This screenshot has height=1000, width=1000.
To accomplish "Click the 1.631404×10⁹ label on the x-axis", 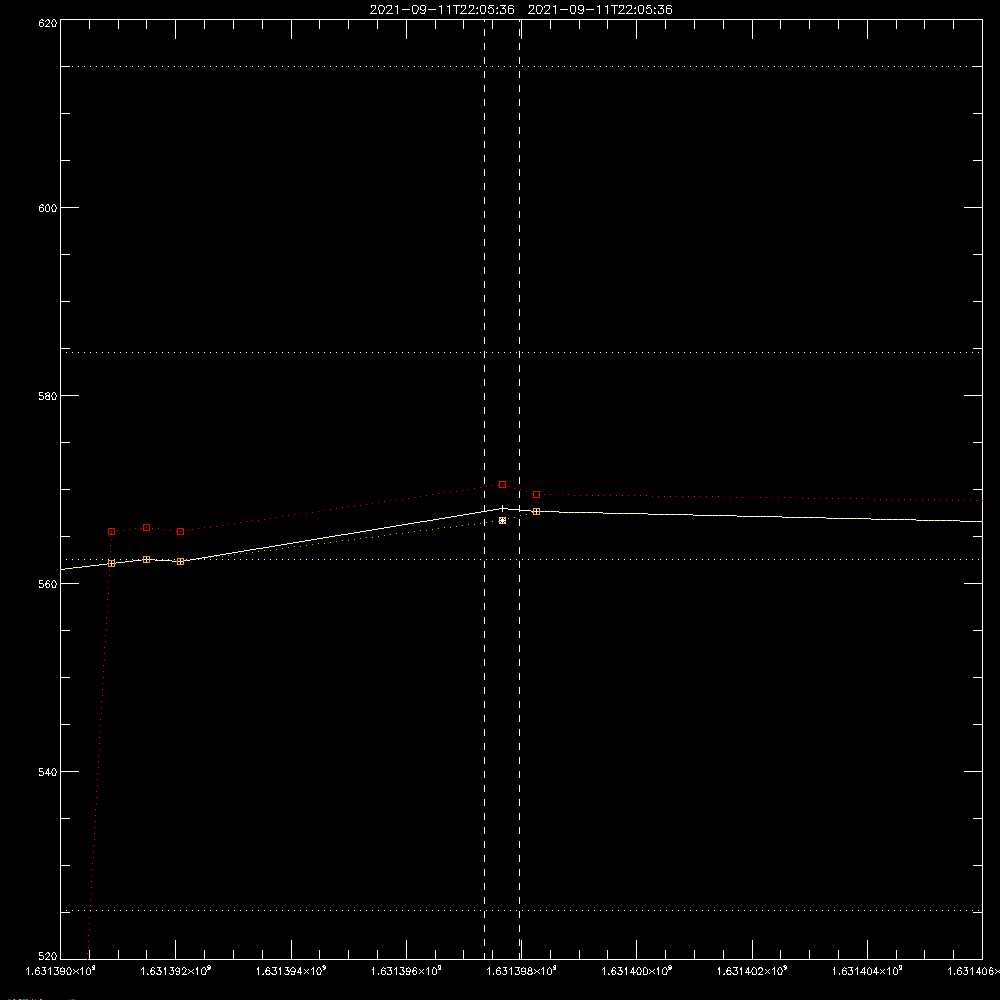I will pyautogui.click(x=867, y=971).
